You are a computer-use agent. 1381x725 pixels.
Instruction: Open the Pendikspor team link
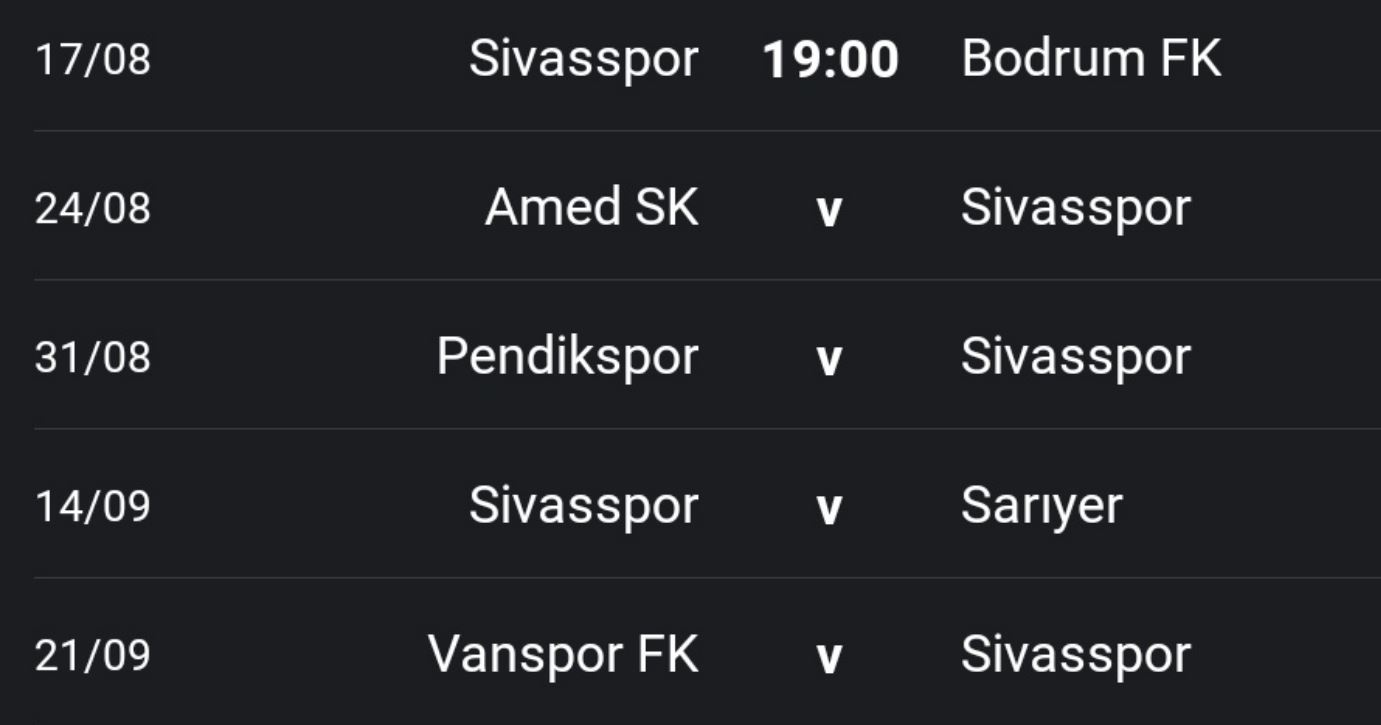pyautogui.click(x=567, y=358)
